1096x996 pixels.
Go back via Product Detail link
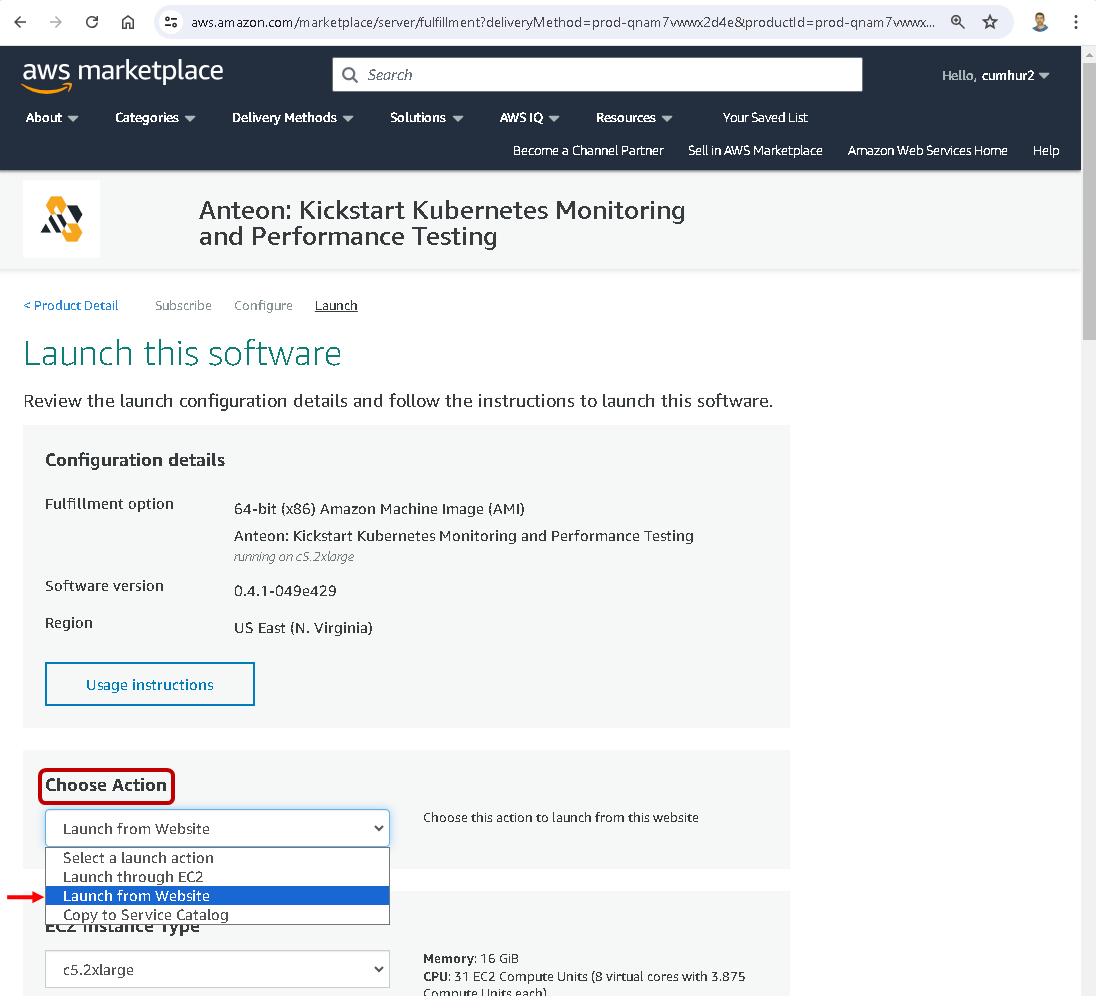click(71, 306)
